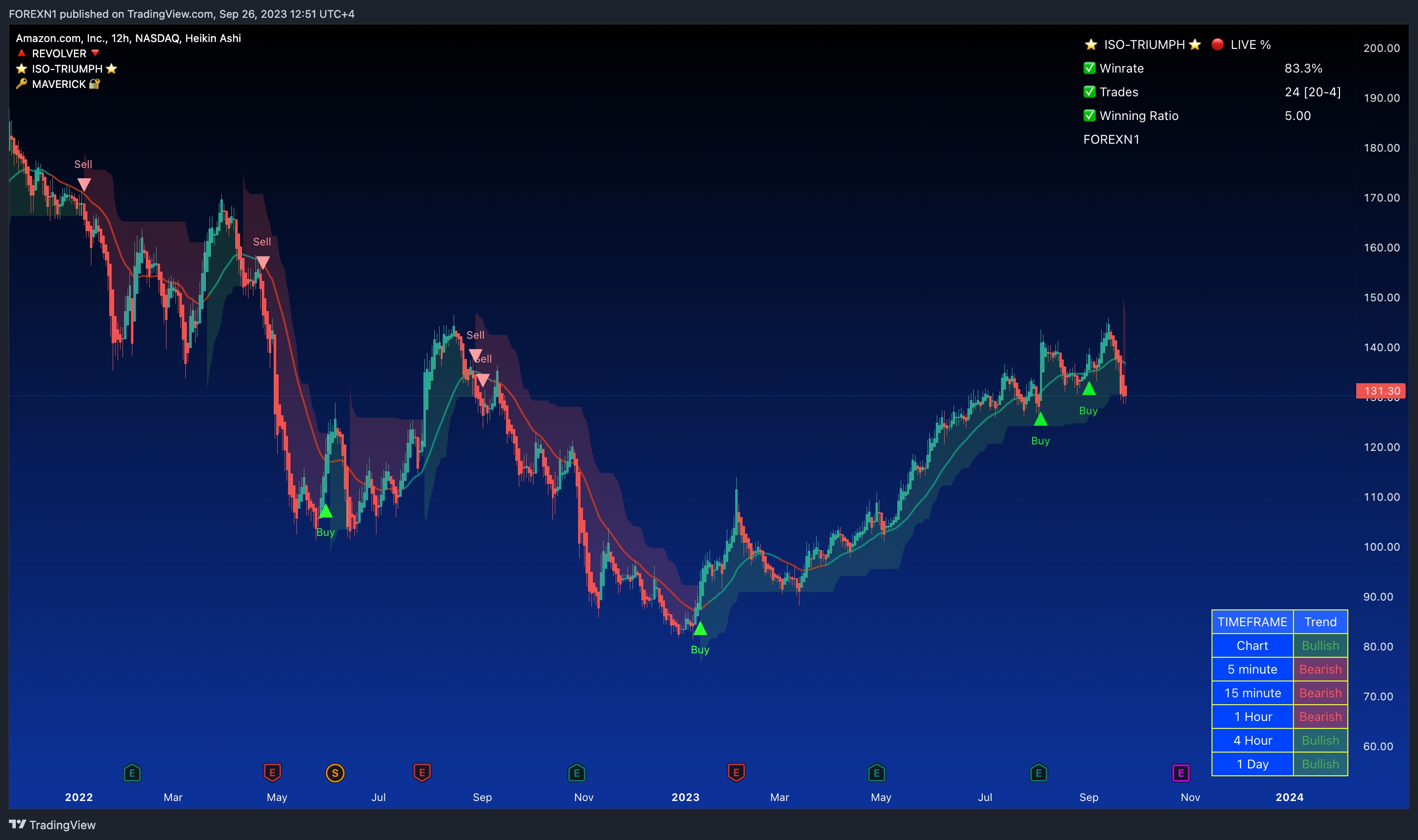The height and width of the screenshot is (840, 1418).
Task: Click the earnings marker near Mar 2022
Action: pyautogui.click(x=132, y=773)
